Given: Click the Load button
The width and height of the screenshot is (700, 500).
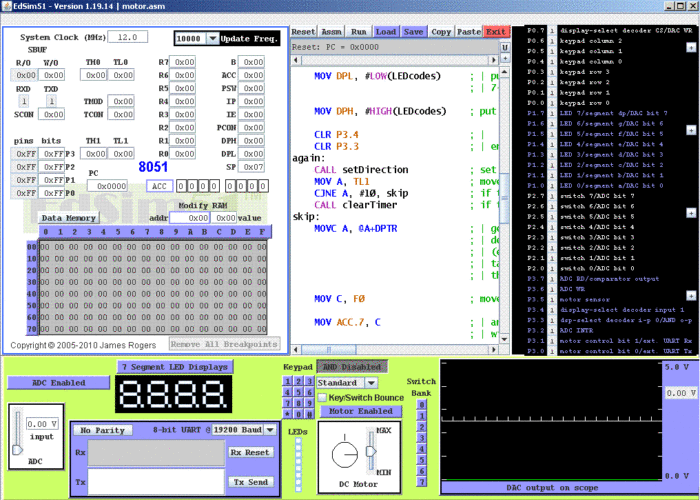Looking at the screenshot, I should (x=386, y=32).
